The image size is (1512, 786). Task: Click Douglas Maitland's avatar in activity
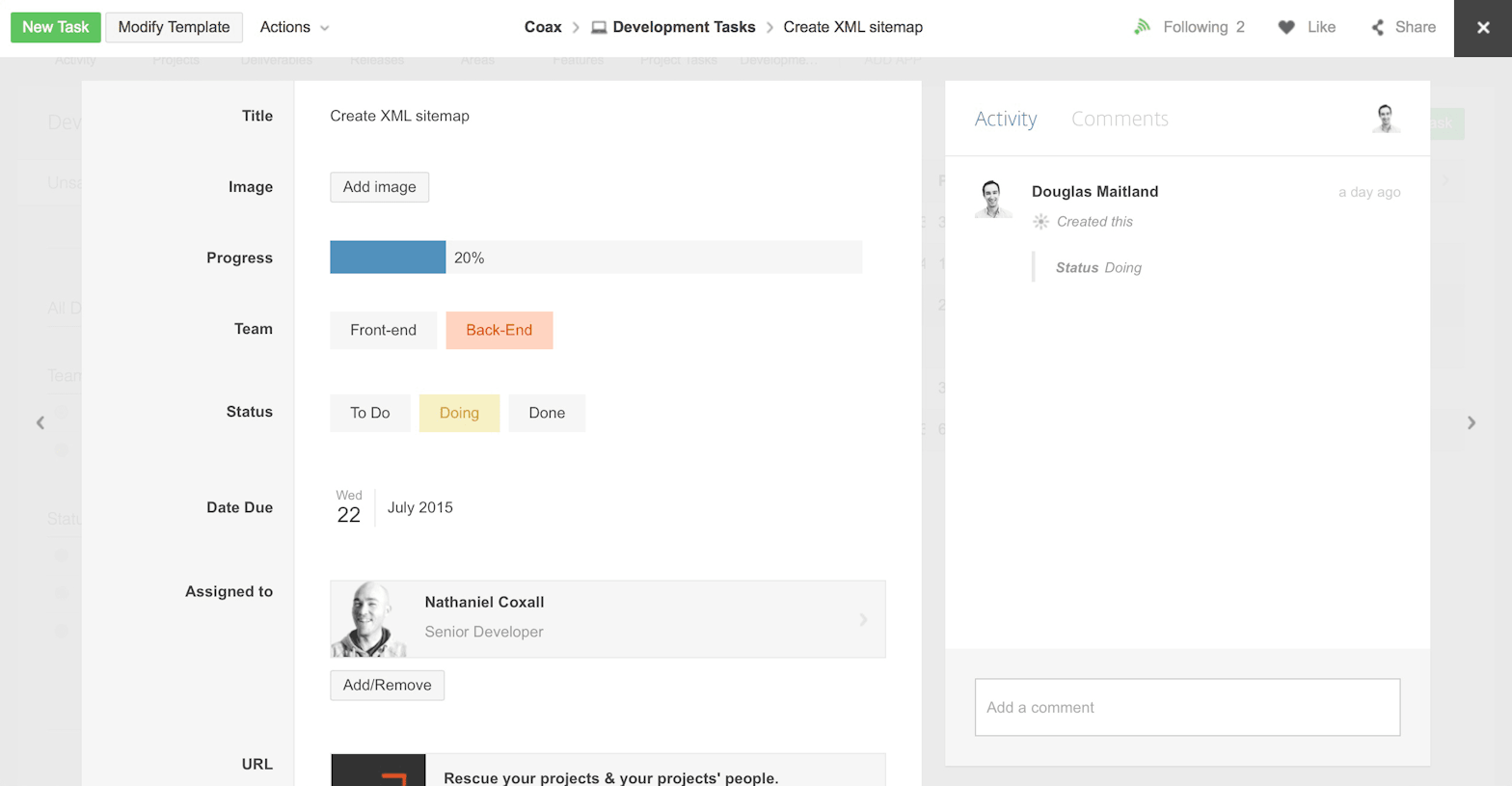click(x=992, y=198)
